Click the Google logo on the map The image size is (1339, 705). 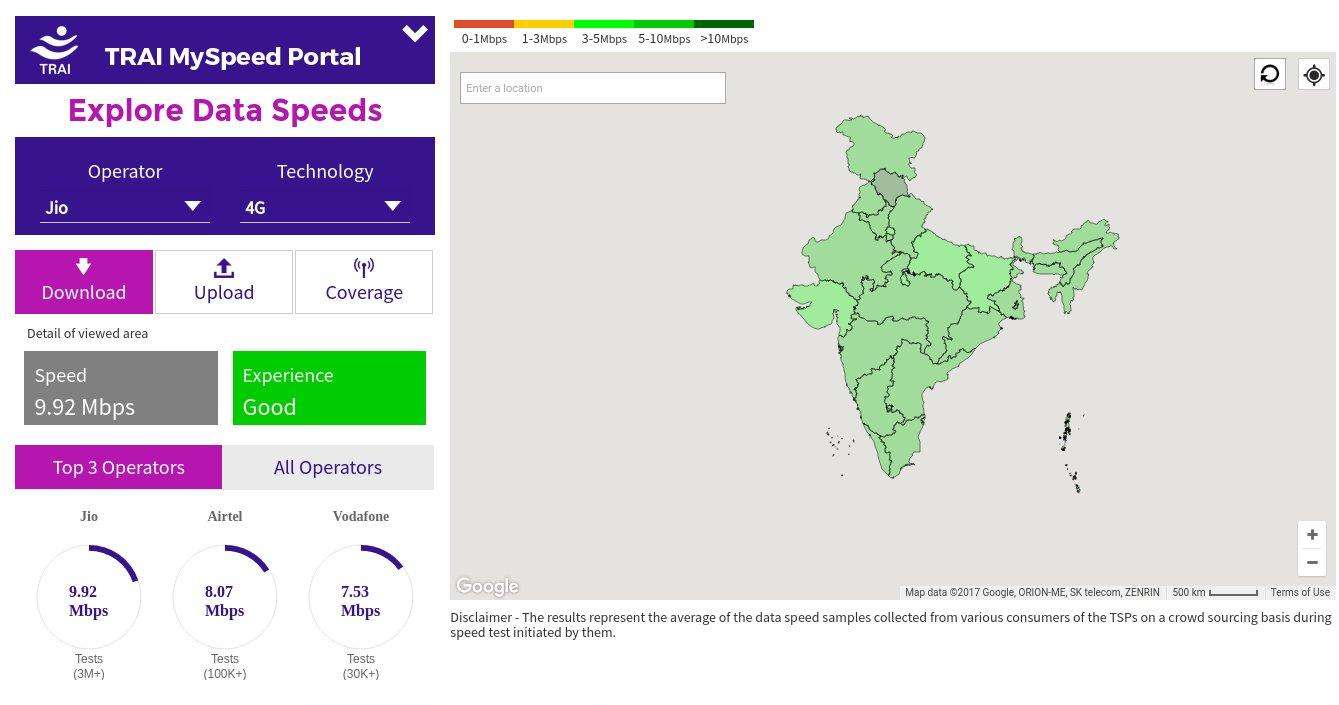point(487,587)
